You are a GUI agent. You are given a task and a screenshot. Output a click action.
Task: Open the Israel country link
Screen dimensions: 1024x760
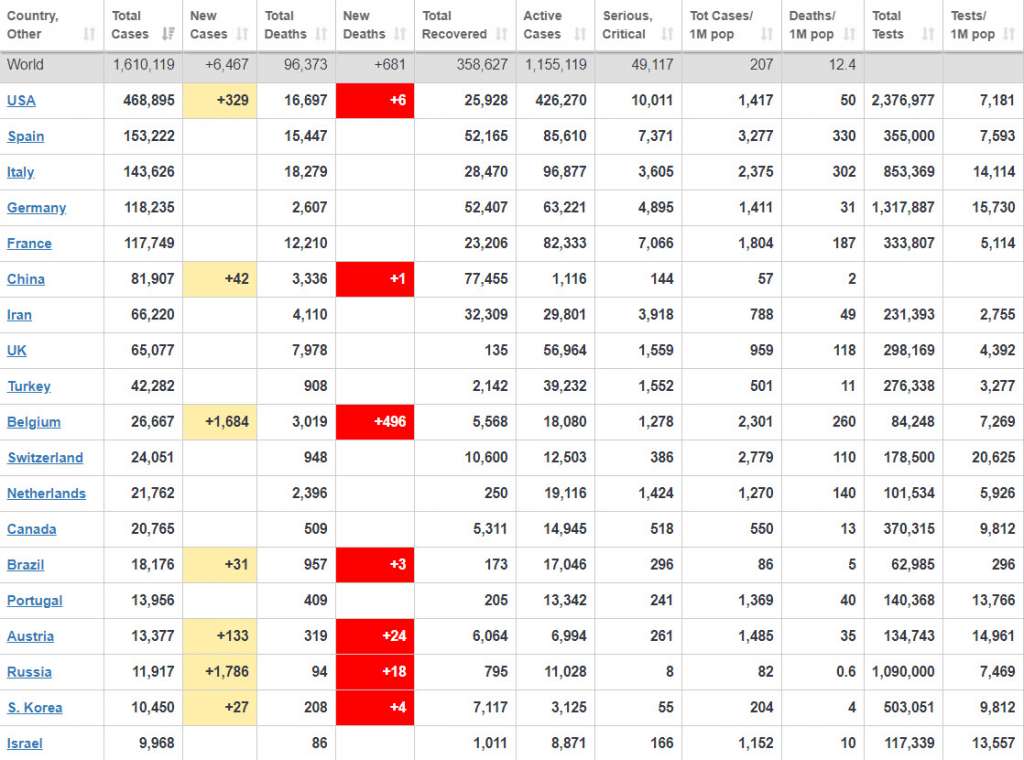tap(24, 744)
